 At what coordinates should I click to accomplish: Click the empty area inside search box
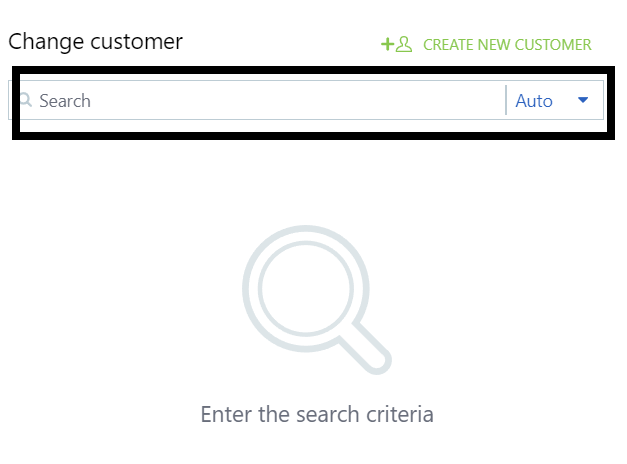(x=300, y=100)
